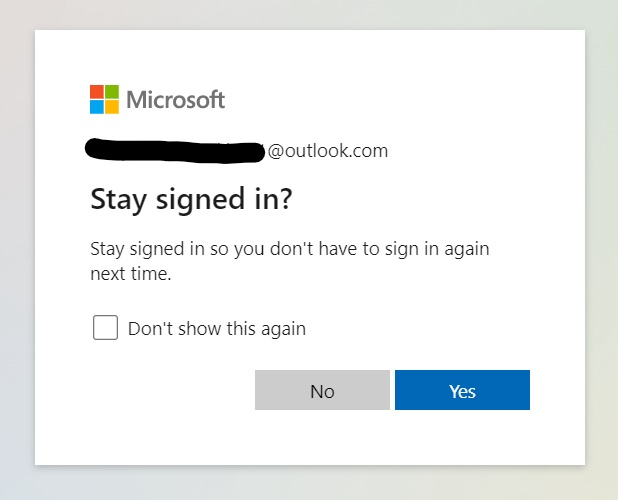
Task: Click the green square in Microsoft logo
Action: click(x=111, y=92)
